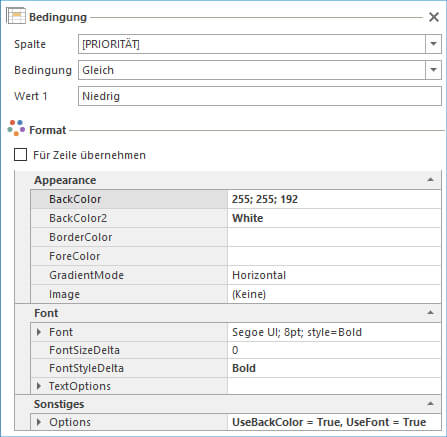
Task: Click the empty BorderColor value cell
Action: tap(334, 237)
